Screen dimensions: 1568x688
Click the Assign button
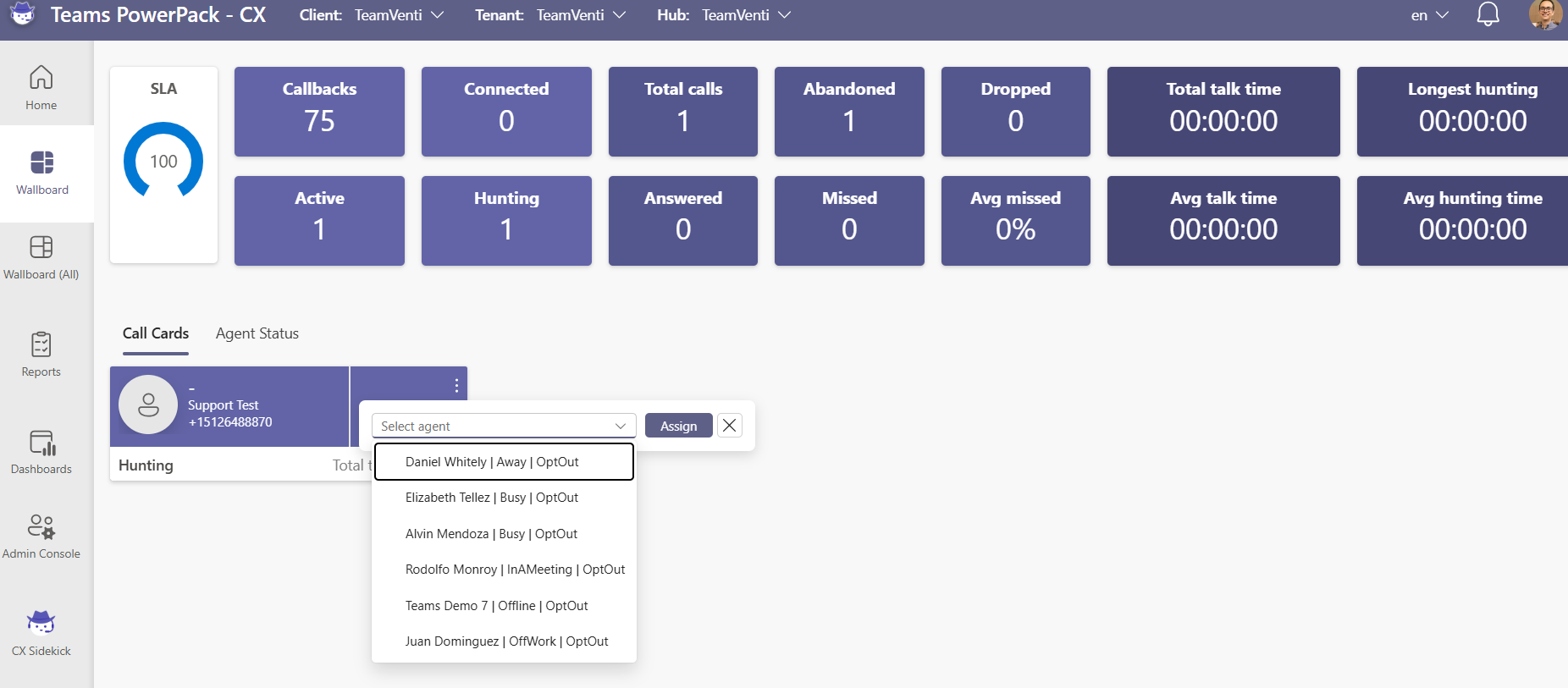tap(679, 426)
